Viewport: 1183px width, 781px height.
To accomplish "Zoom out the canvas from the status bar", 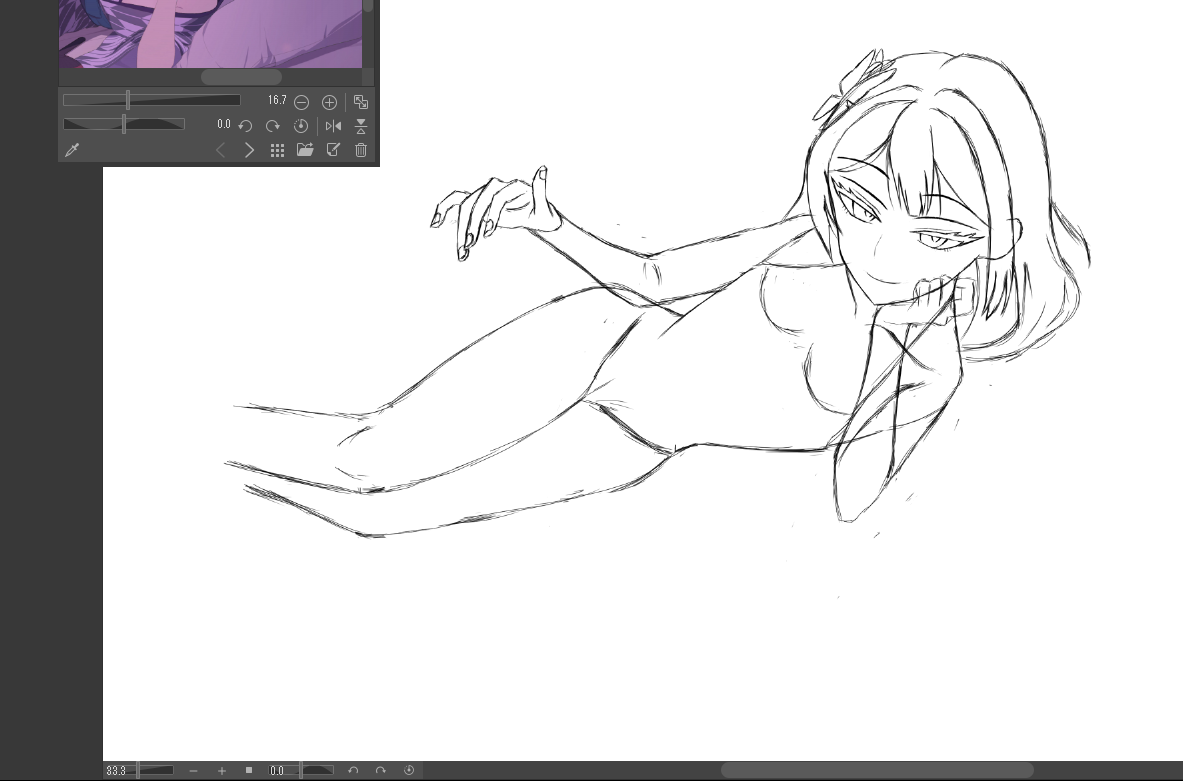I will (193, 771).
